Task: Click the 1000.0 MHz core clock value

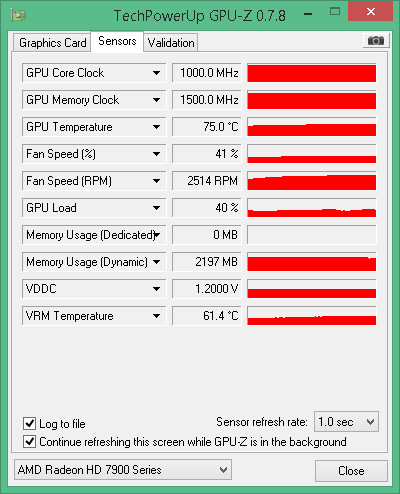Action: coord(207,73)
